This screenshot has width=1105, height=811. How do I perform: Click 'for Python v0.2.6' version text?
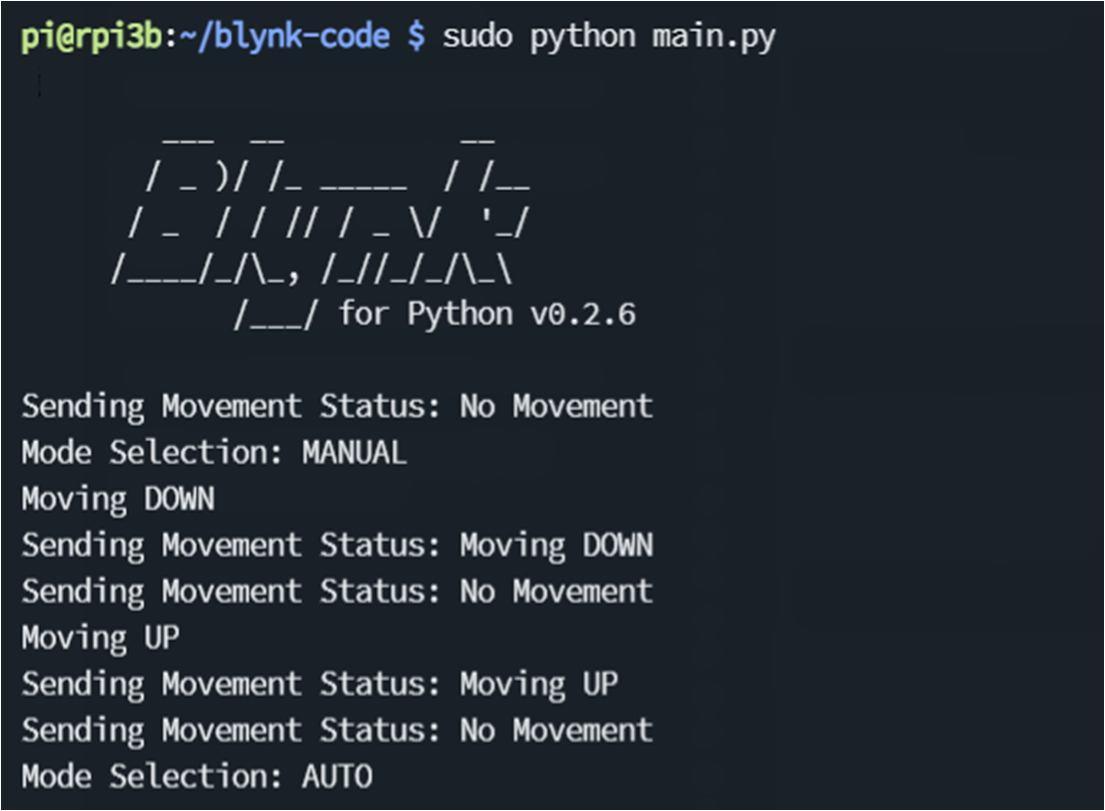(x=487, y=314)
